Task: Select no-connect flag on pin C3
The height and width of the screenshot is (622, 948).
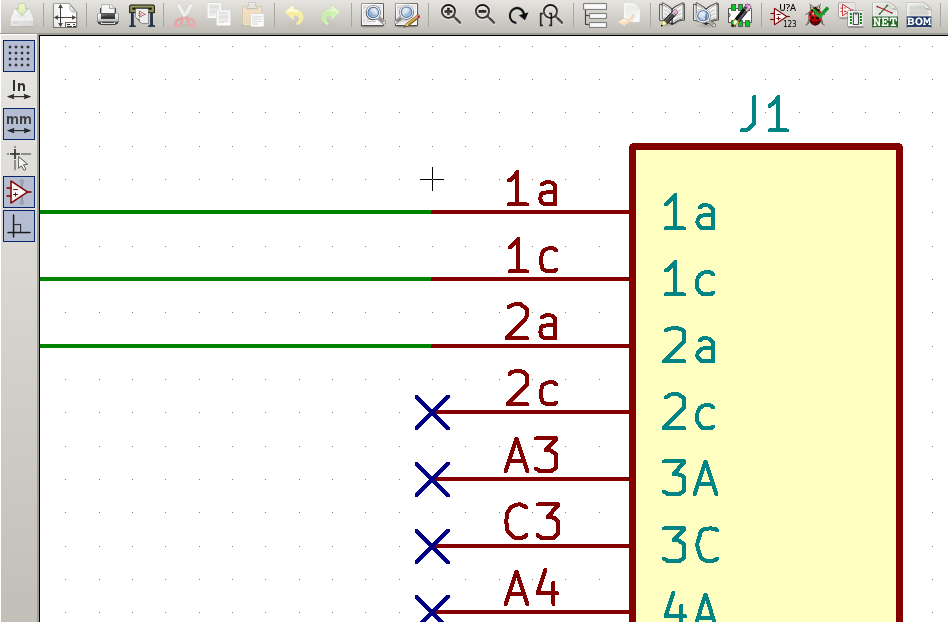Action: click(x=432, y=546)
